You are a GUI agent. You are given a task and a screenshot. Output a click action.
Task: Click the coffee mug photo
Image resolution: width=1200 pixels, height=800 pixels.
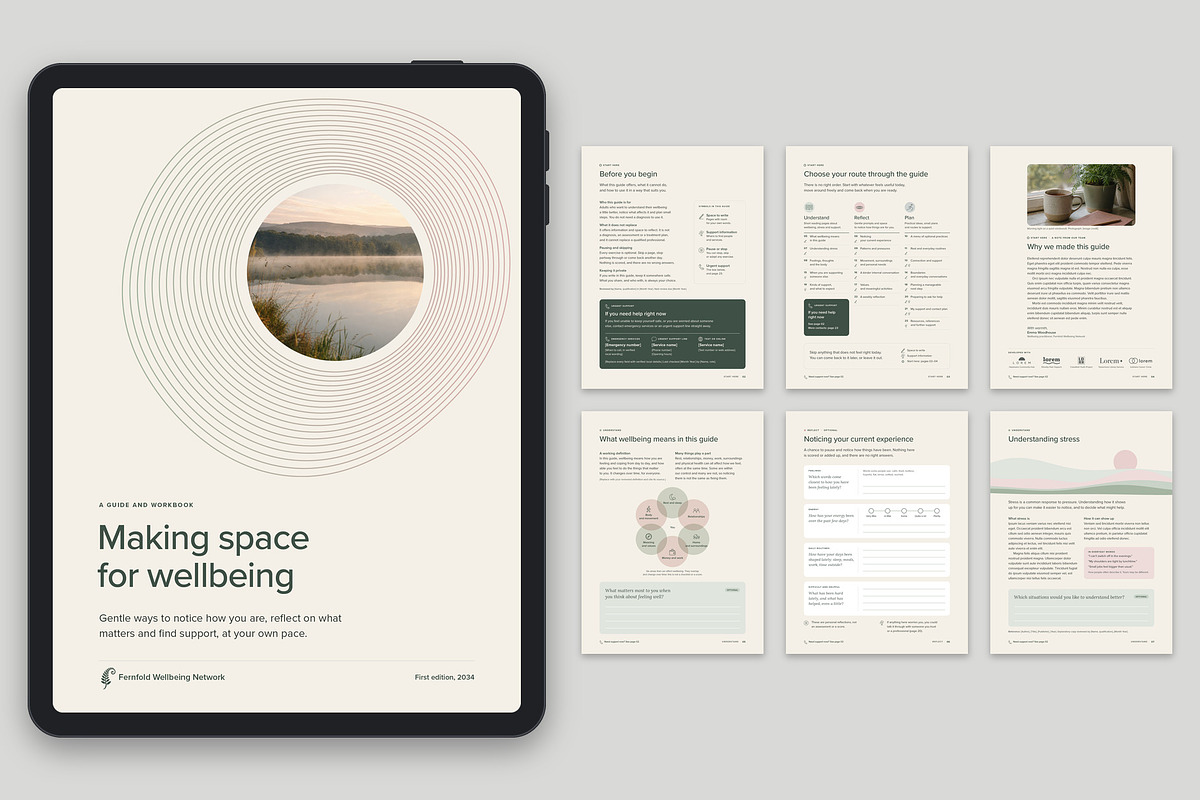point(1081,195)
